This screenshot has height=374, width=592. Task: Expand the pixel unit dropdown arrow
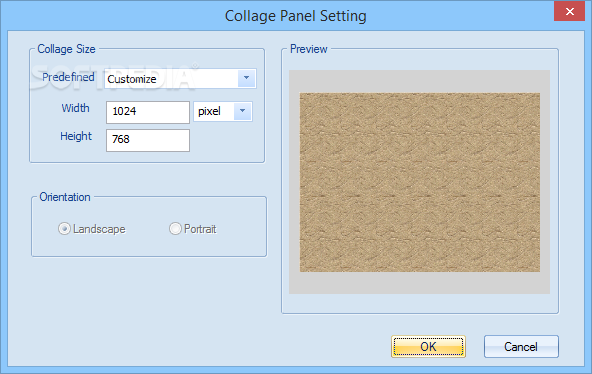[x=243, y=111]
